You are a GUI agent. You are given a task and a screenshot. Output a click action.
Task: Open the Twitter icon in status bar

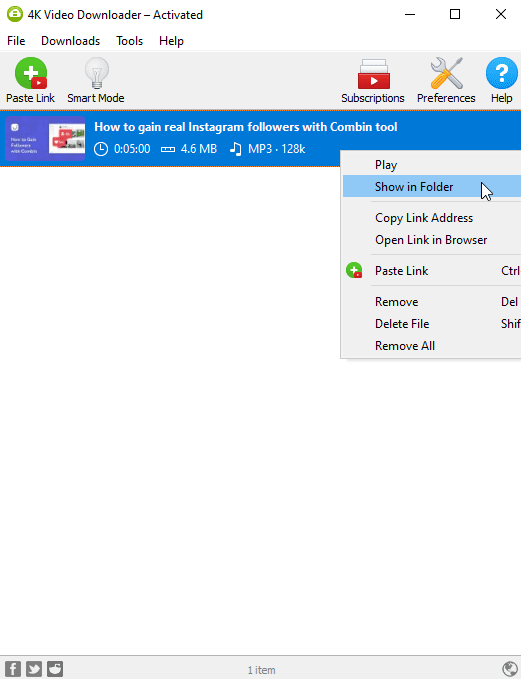pyautogui.click(x=34, y=669)
